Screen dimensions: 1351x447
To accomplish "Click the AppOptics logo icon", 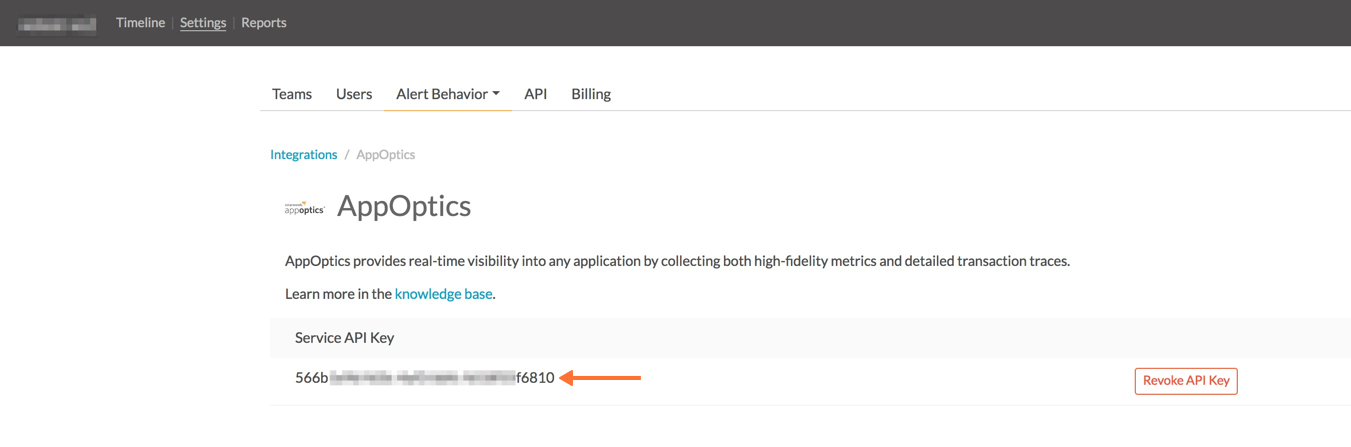I will (x=304, y=208).
